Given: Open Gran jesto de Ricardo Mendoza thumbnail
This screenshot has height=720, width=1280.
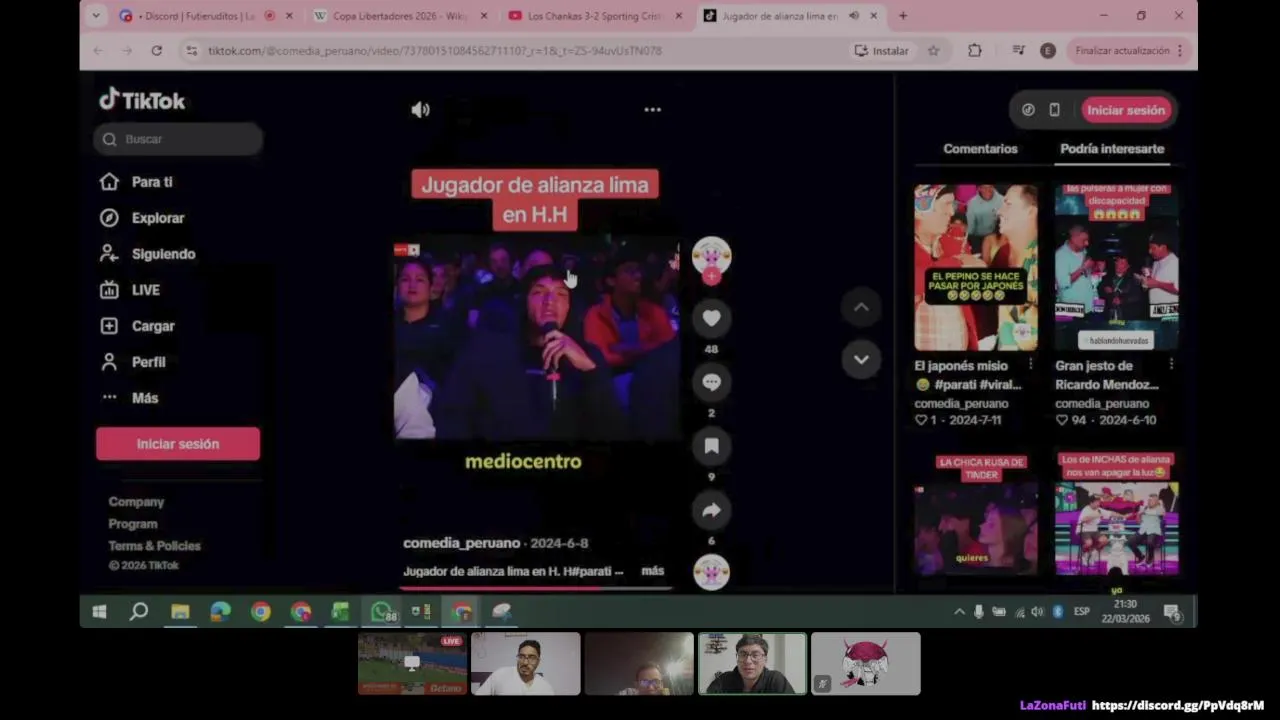Looking at the screenshot, I should (1116, 267).
